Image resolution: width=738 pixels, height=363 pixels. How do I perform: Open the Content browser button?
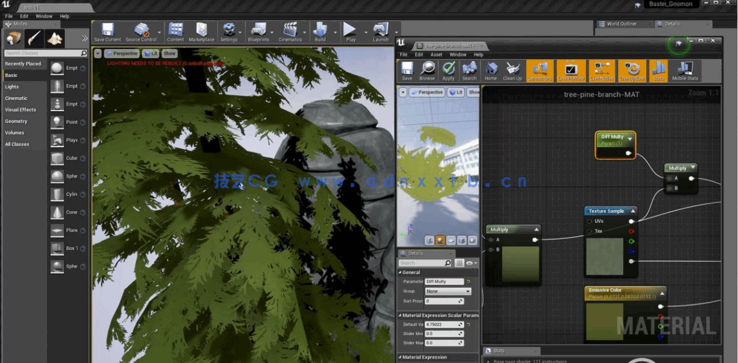click(x=175, y=32)
